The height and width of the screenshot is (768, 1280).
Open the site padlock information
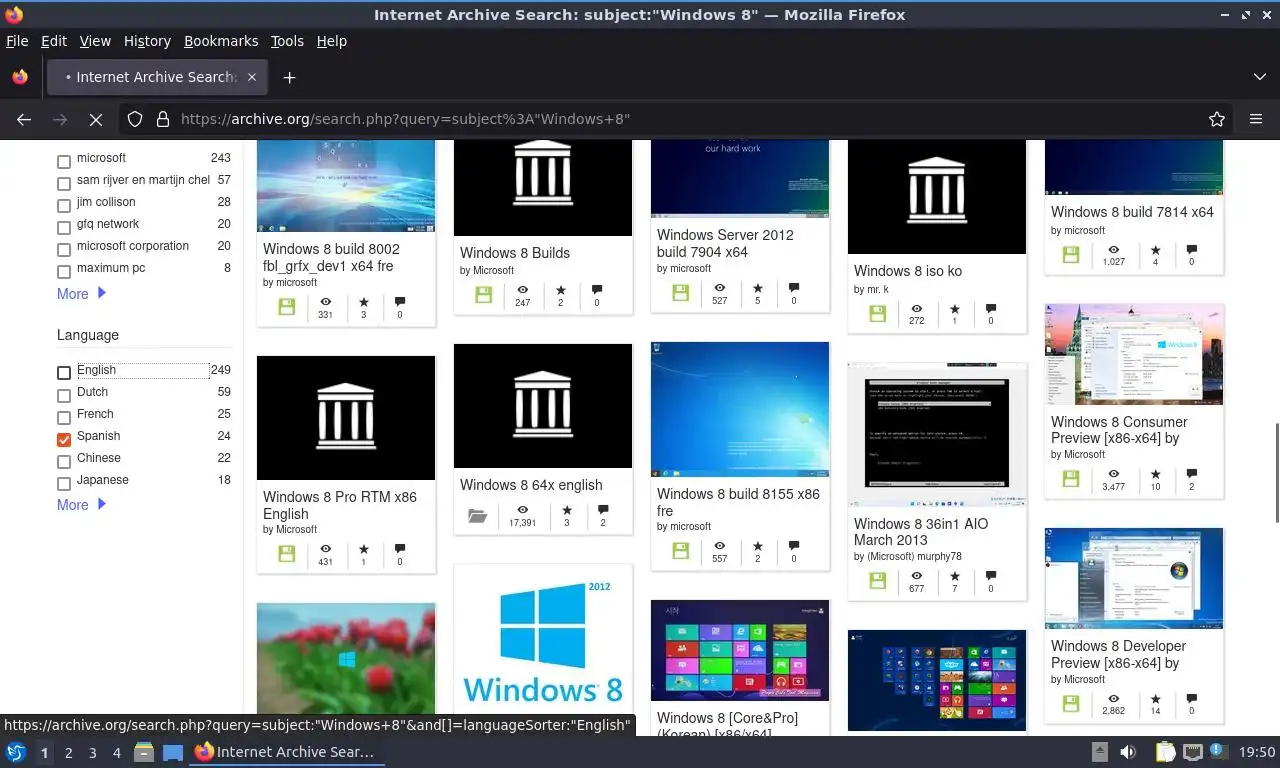coord(163,119)
